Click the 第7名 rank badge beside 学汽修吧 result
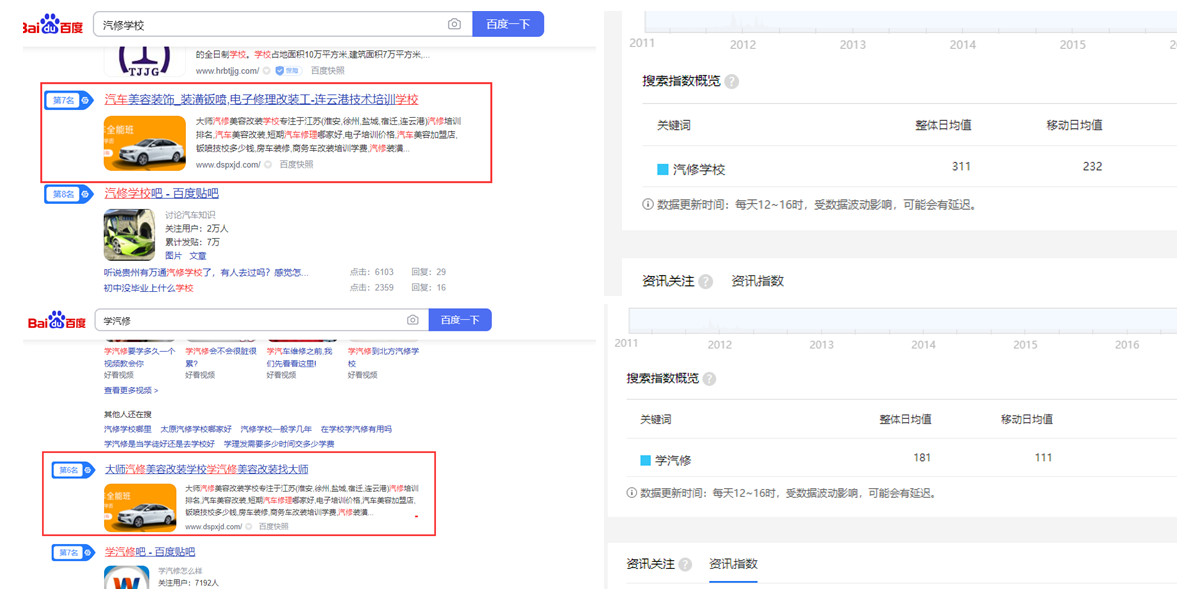Viewport: 1200px width, 600px height. click(x=73, y=552)
